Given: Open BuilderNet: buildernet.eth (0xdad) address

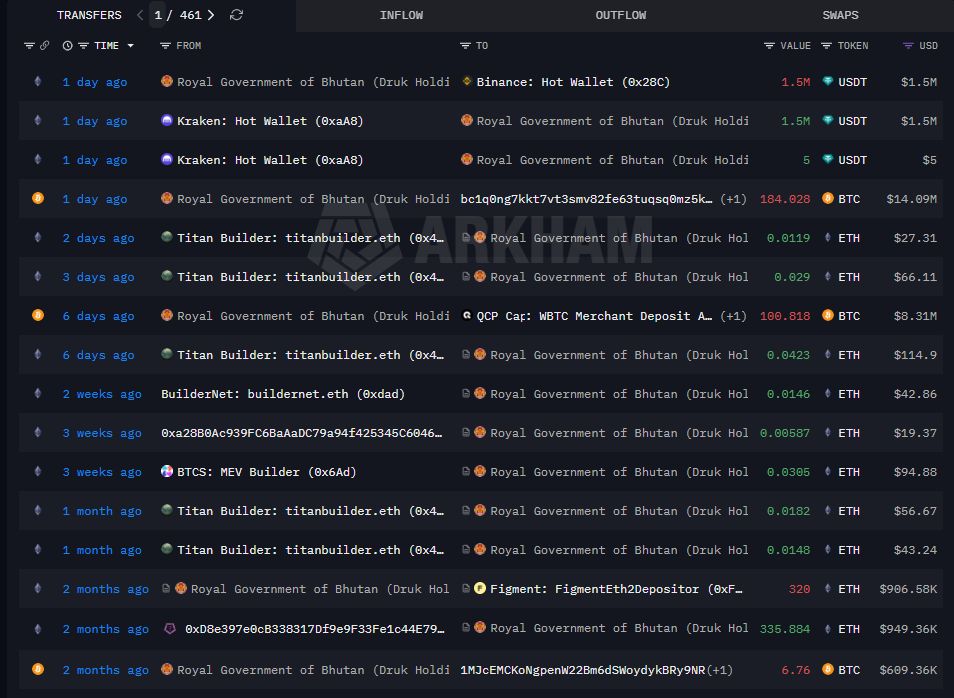Looking at the screenshot, I should pyautogui.click(x=283, y=394).
